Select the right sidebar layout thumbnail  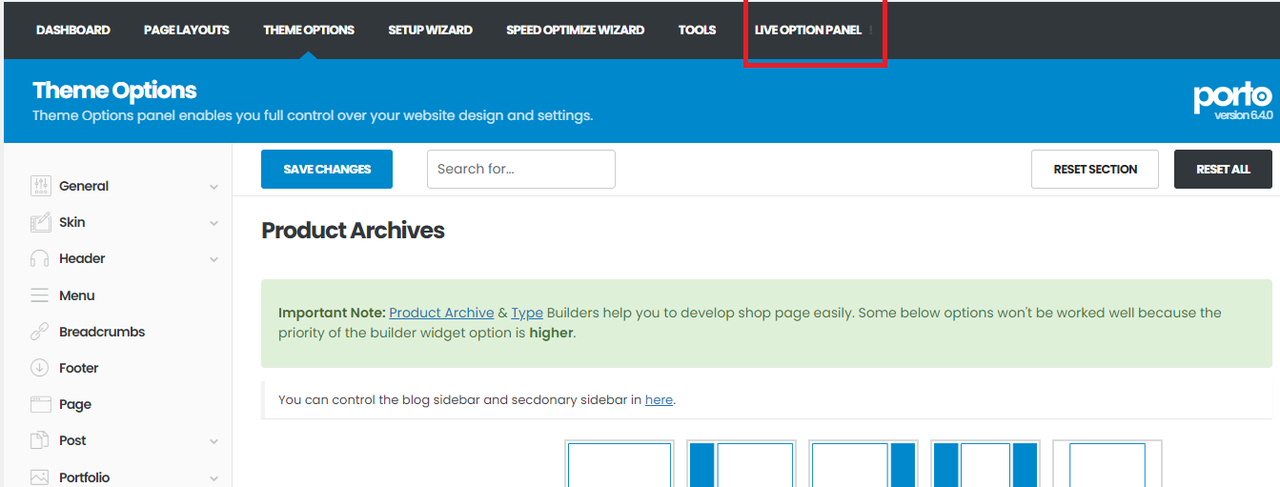point(863,464)
